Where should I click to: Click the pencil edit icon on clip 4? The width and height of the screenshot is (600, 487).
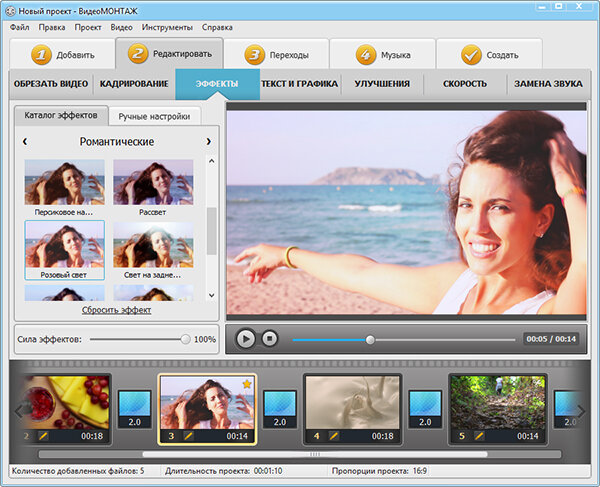334,436
